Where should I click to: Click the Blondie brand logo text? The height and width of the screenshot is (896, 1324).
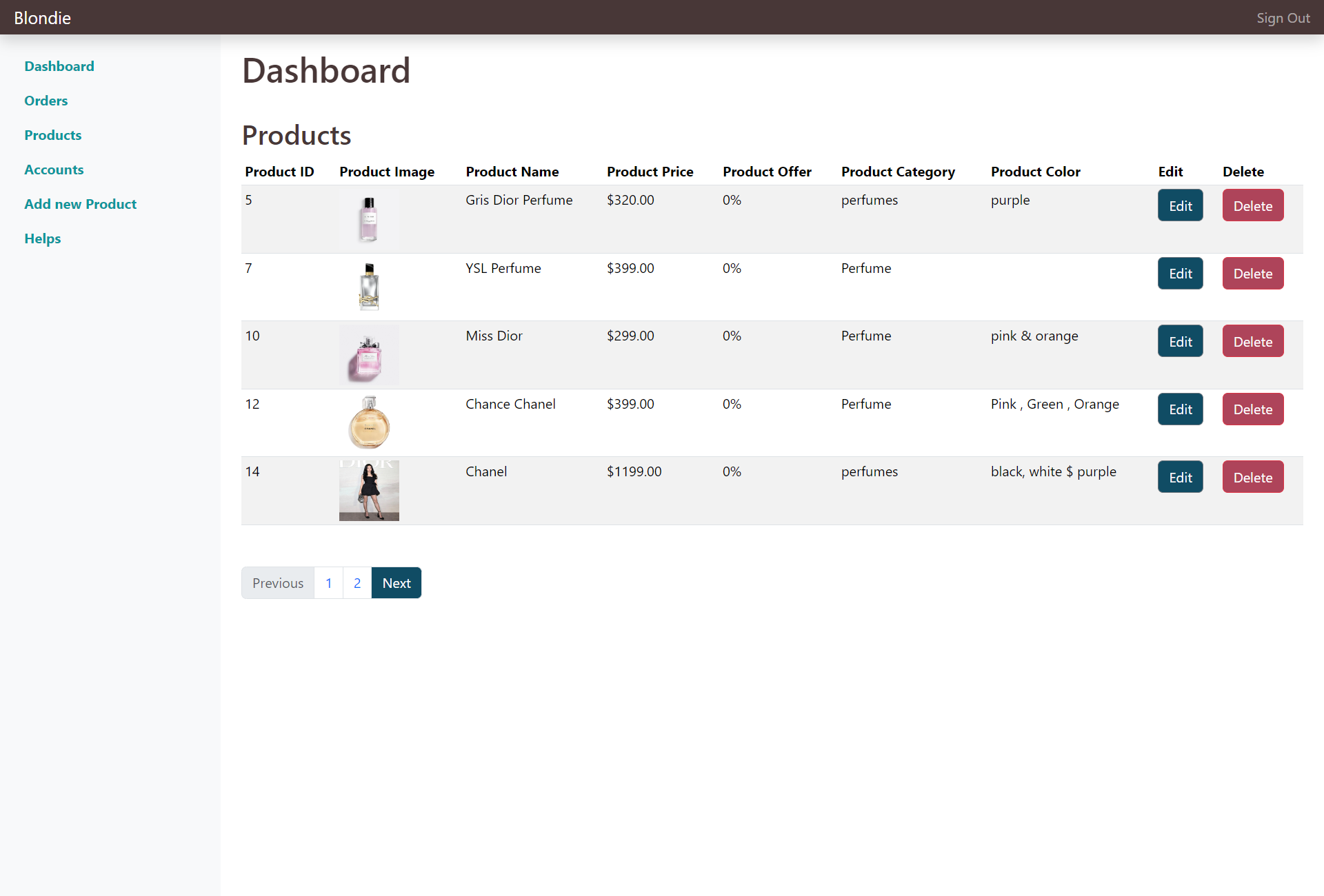(x=43, y=18)
